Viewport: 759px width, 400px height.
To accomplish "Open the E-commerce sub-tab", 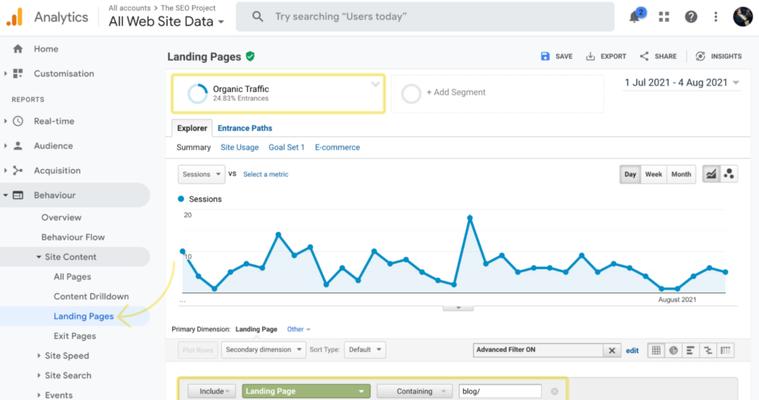I will [x=337, y=147].
